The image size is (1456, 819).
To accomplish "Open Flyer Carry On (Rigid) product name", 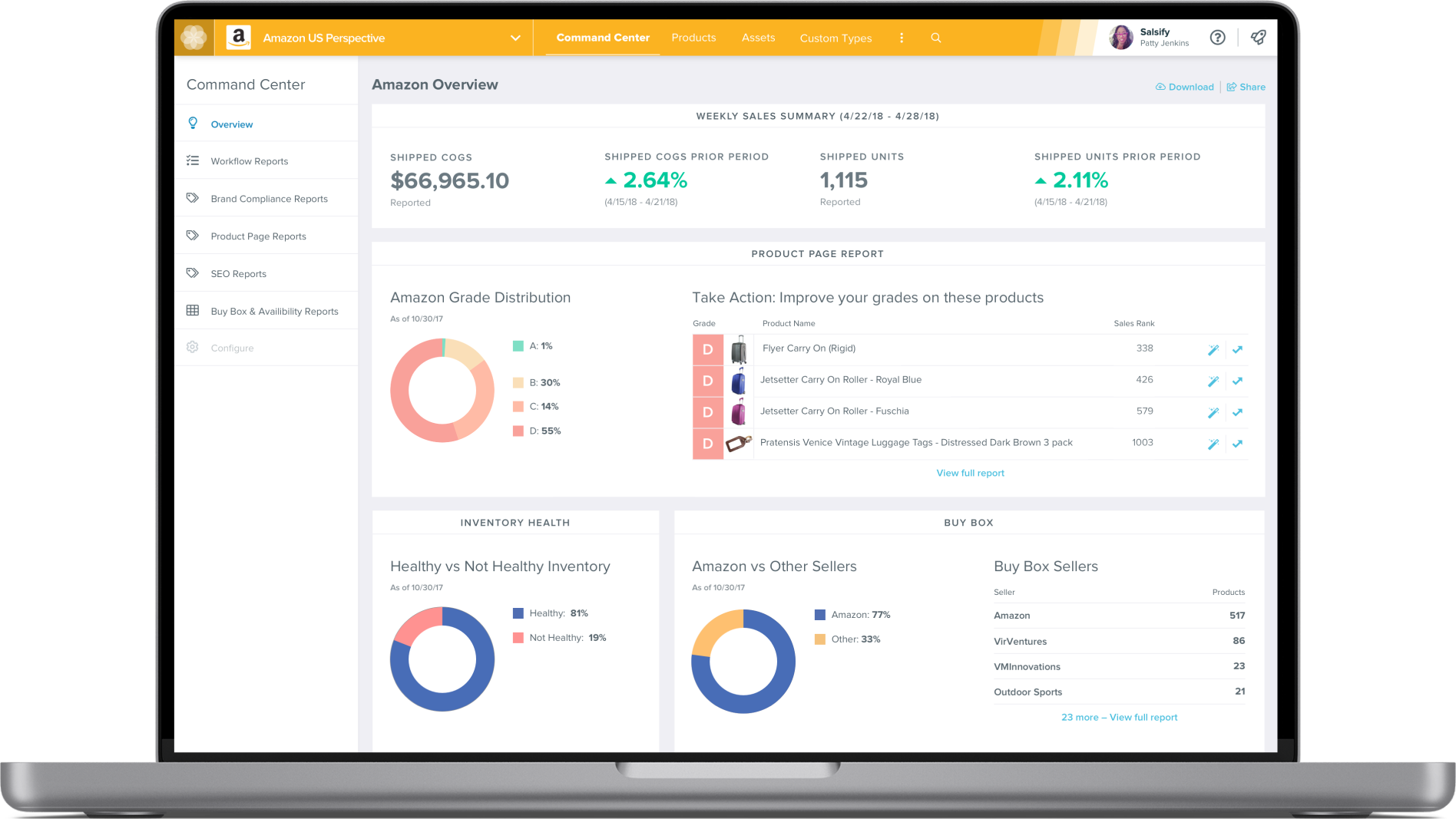I will 809,348.
